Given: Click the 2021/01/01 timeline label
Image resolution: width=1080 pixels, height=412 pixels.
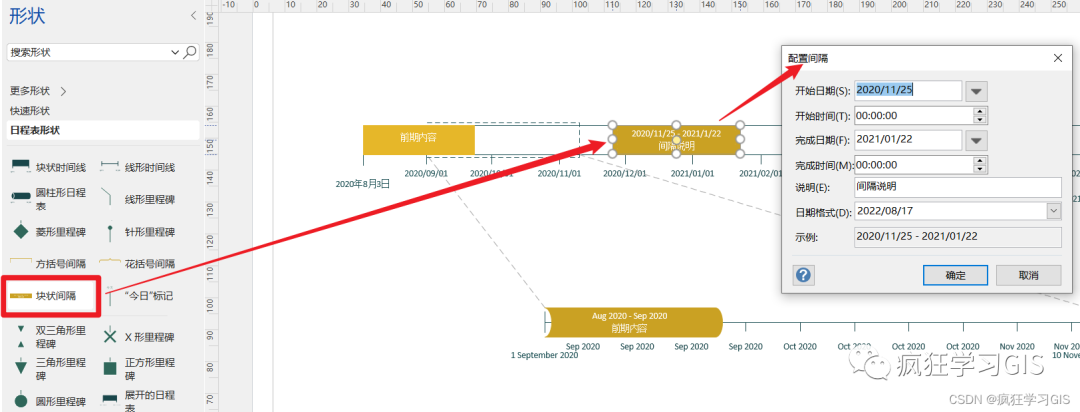Looking at the screenshot, I should (x=692, y=174).
